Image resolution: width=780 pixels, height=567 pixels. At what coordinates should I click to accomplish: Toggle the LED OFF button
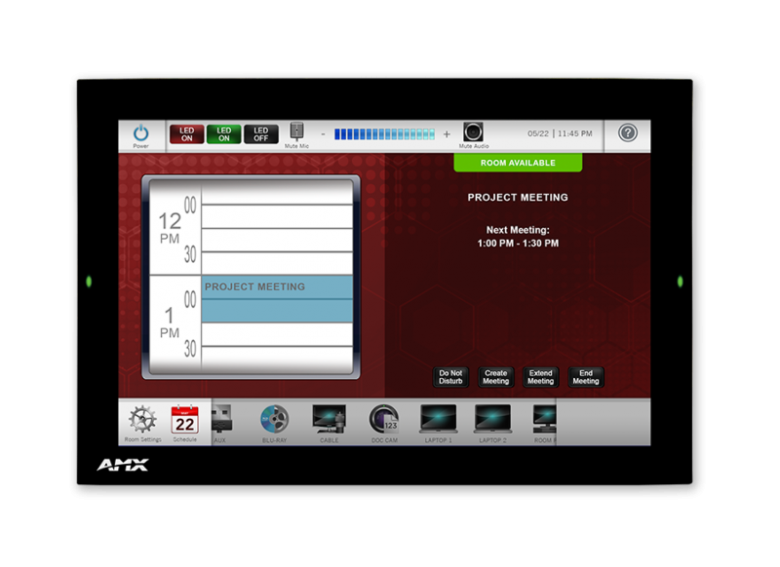[x=261, y=134]
